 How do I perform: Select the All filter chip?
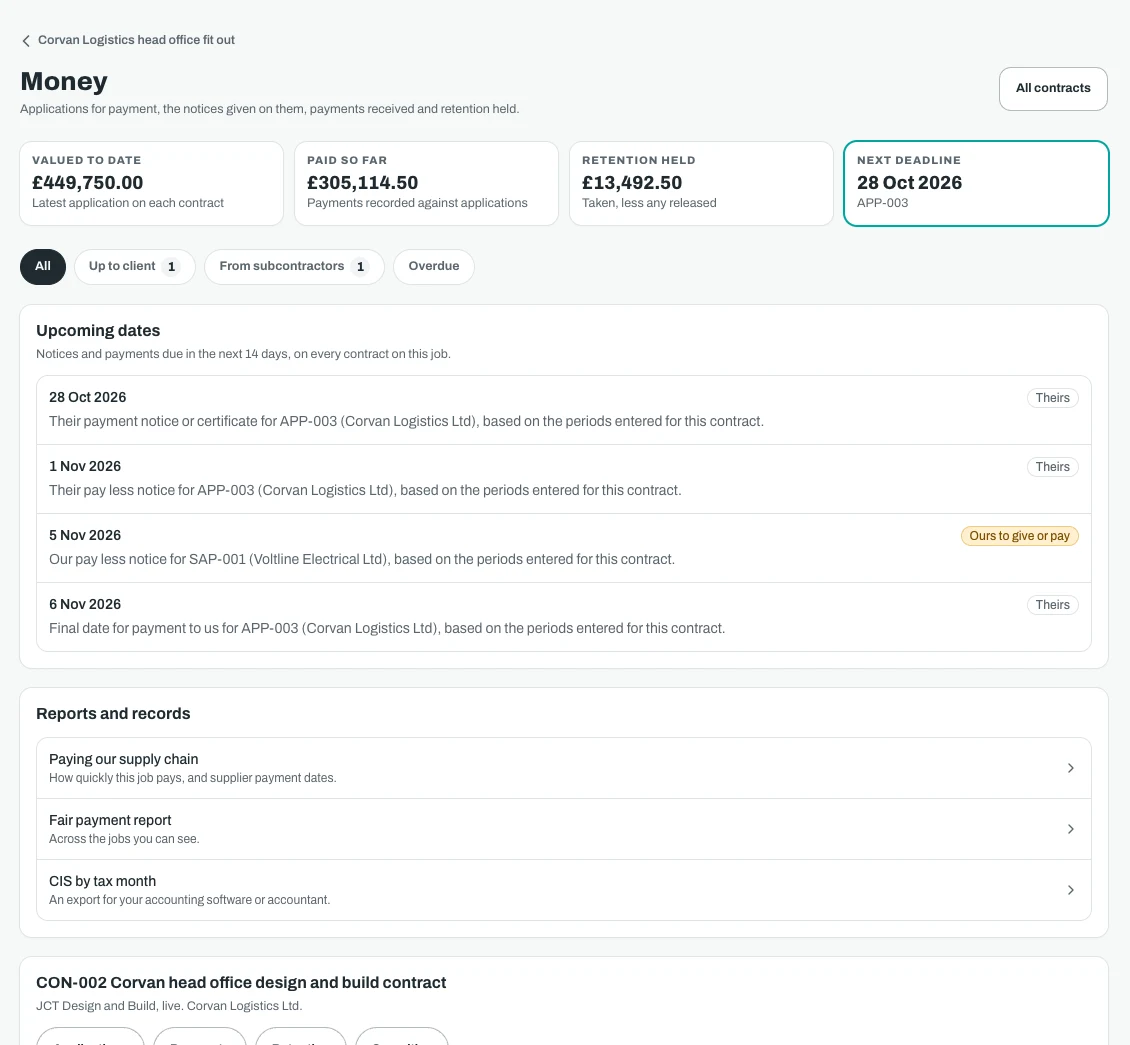click(x=43, y=267)
